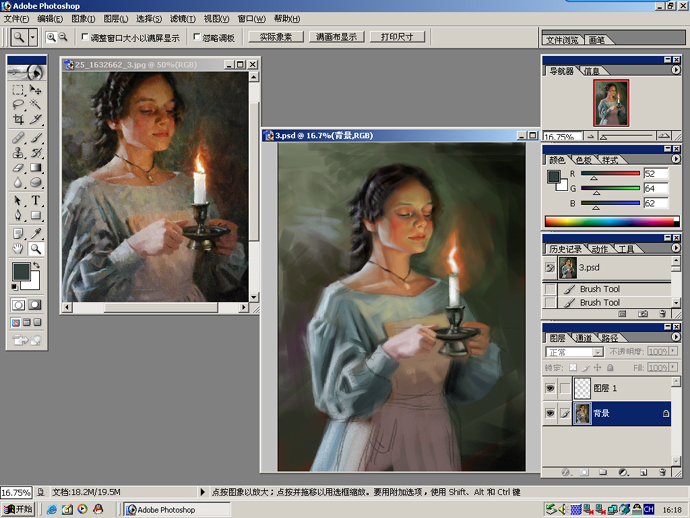Switch to the 动作 tab
The height and width of the screenshot is (518, 690).
[x=599, y=250]
